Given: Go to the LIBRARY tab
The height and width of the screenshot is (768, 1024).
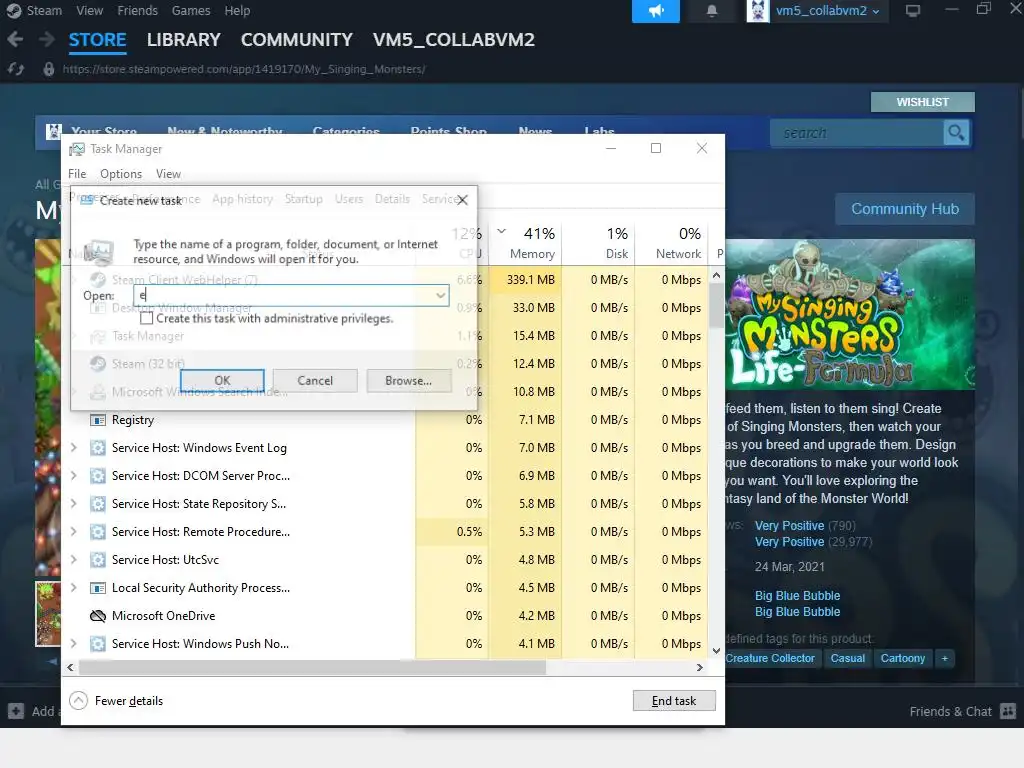Looking at the screenshot, I should tap(184, 40).
